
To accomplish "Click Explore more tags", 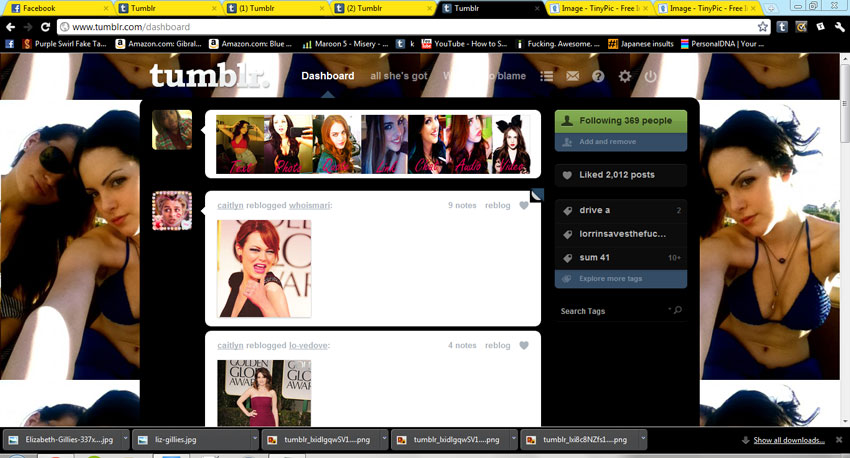I will point(621,279).
